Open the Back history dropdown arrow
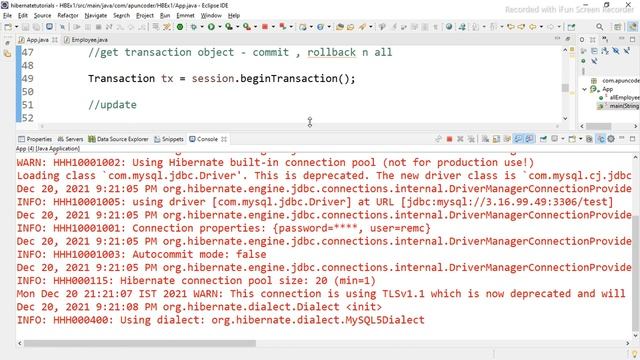 coord(541,27)
